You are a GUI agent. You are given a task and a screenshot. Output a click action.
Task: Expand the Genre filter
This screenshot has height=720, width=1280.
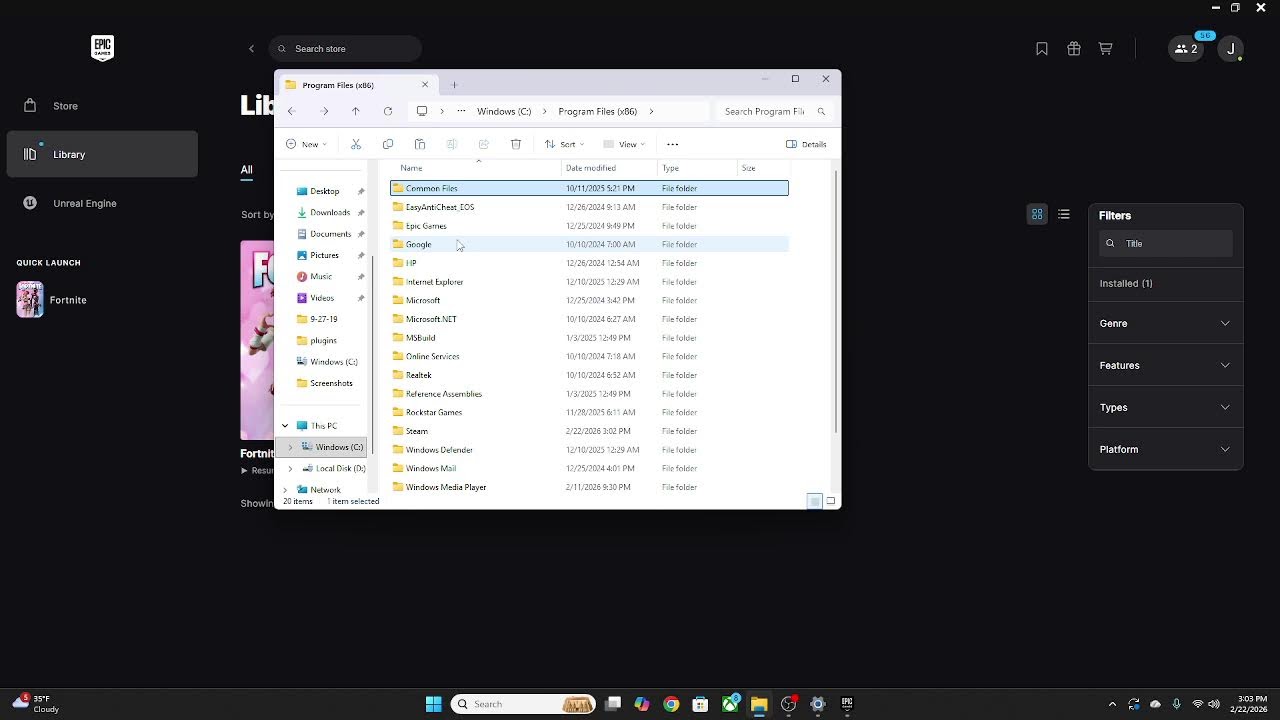pos(1165,324)
